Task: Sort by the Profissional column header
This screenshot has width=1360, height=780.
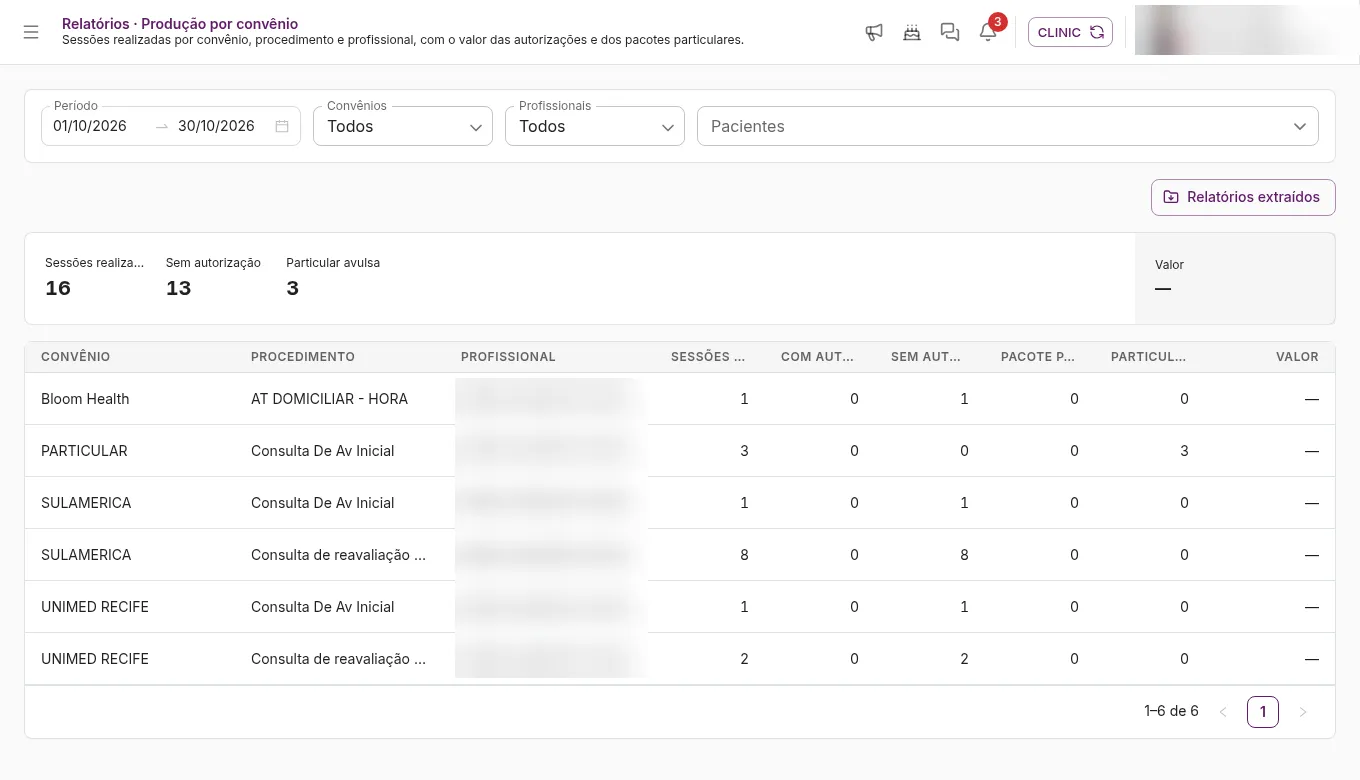Action: point(508,357)
